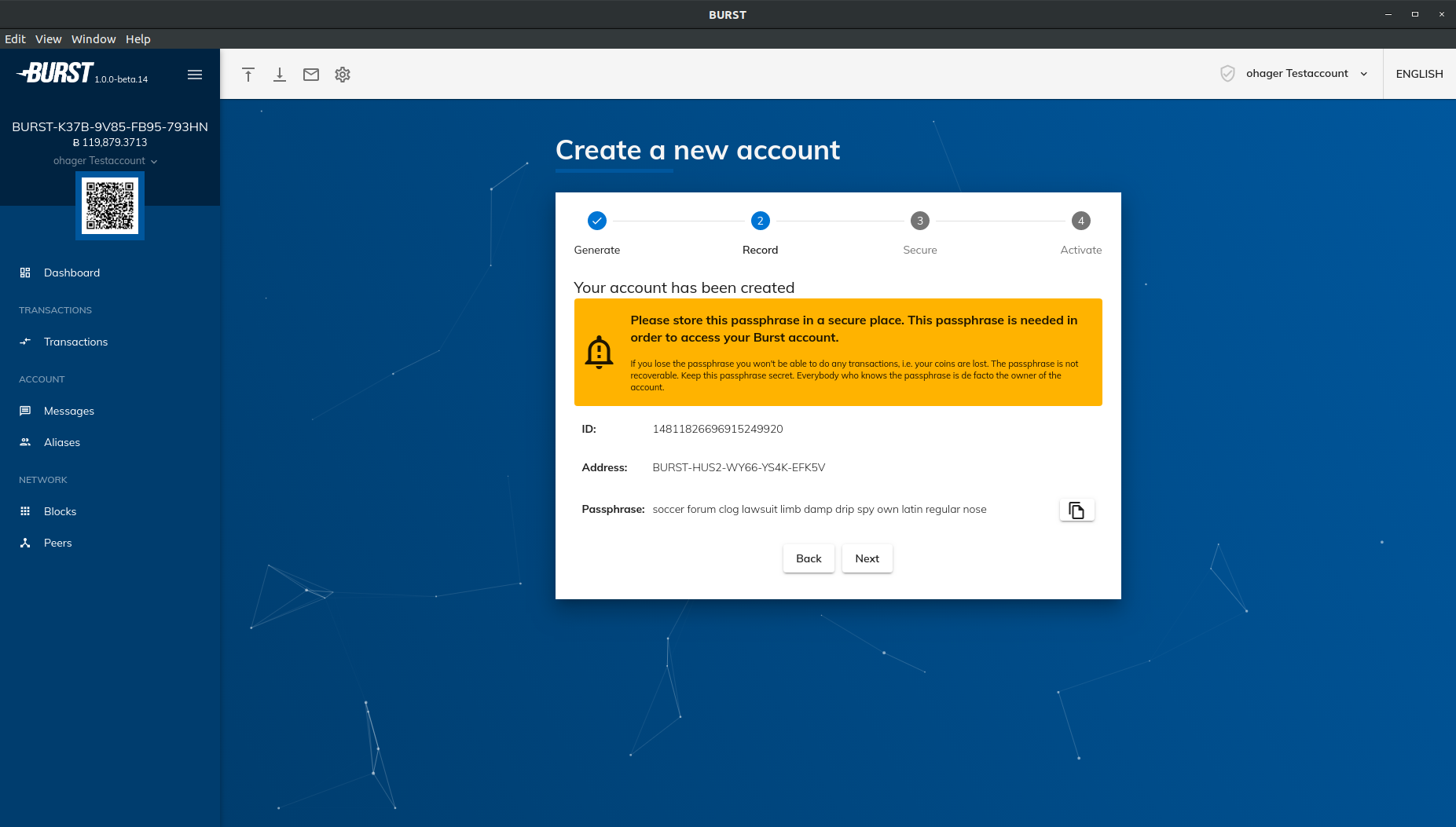
Task: Click the Messages chat icon
Action: [25, 411]
